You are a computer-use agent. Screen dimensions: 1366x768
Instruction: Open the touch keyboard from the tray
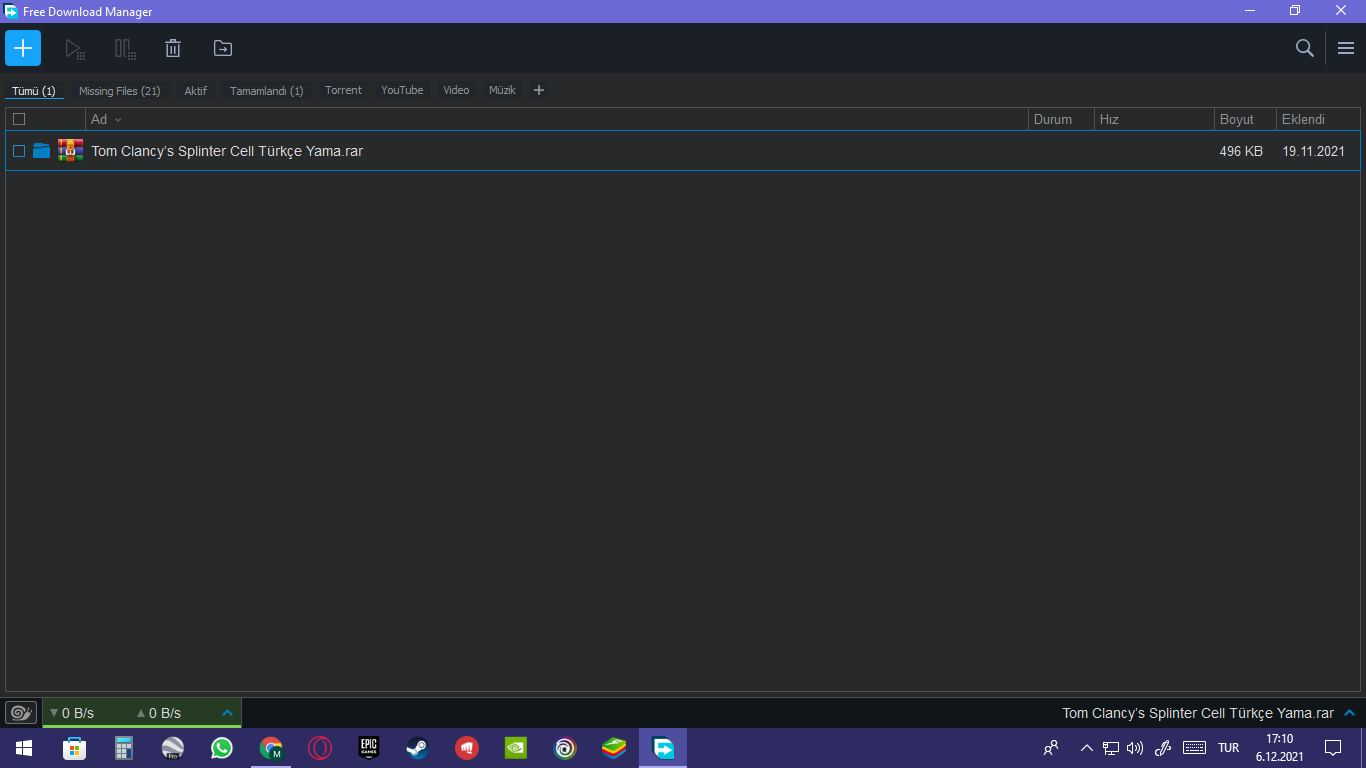click(x=1194, y=748)
